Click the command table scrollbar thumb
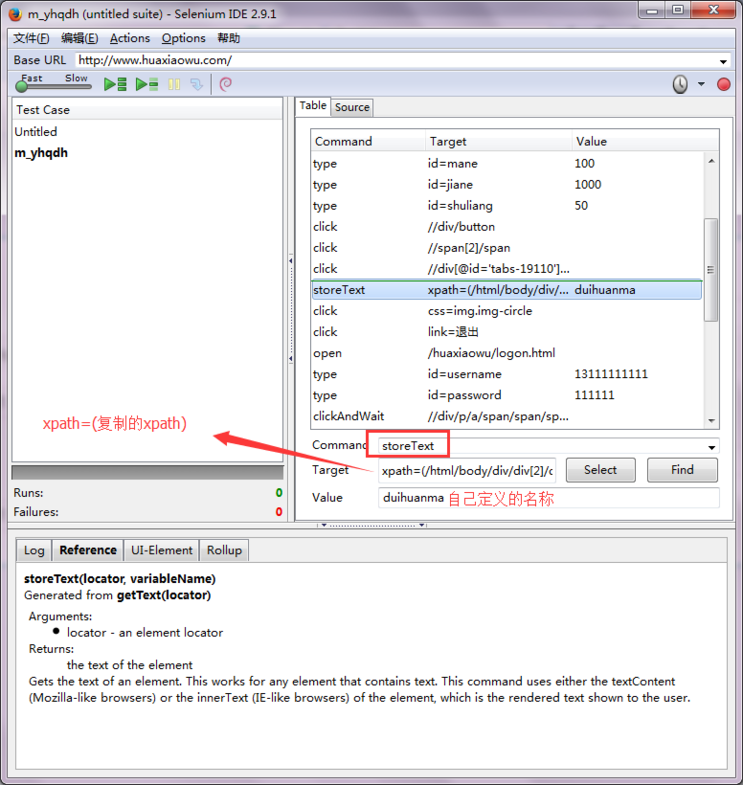Viewport: 743px width, 785px height. (711, 269)
